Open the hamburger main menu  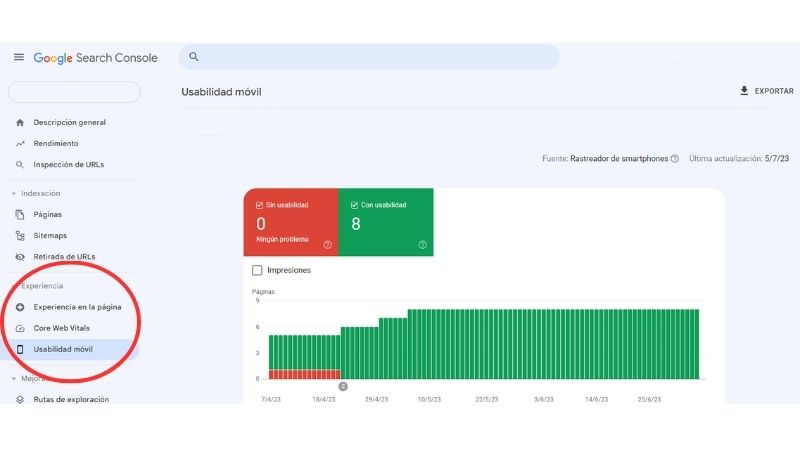coord(19,57)
